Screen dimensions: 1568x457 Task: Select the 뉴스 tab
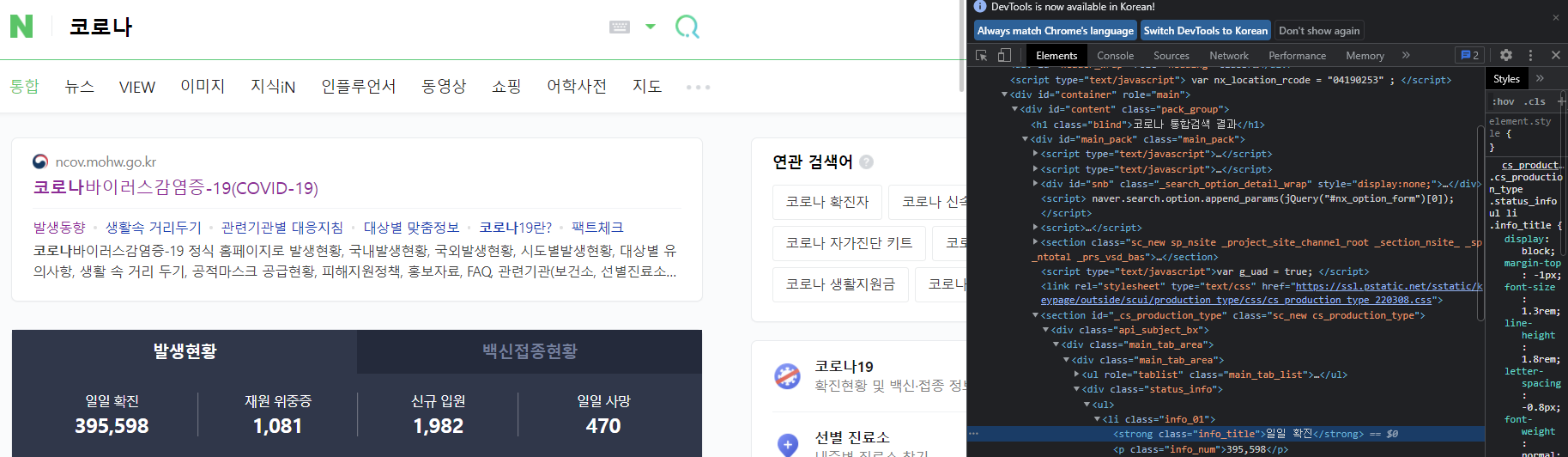click(x=80, y=86)
